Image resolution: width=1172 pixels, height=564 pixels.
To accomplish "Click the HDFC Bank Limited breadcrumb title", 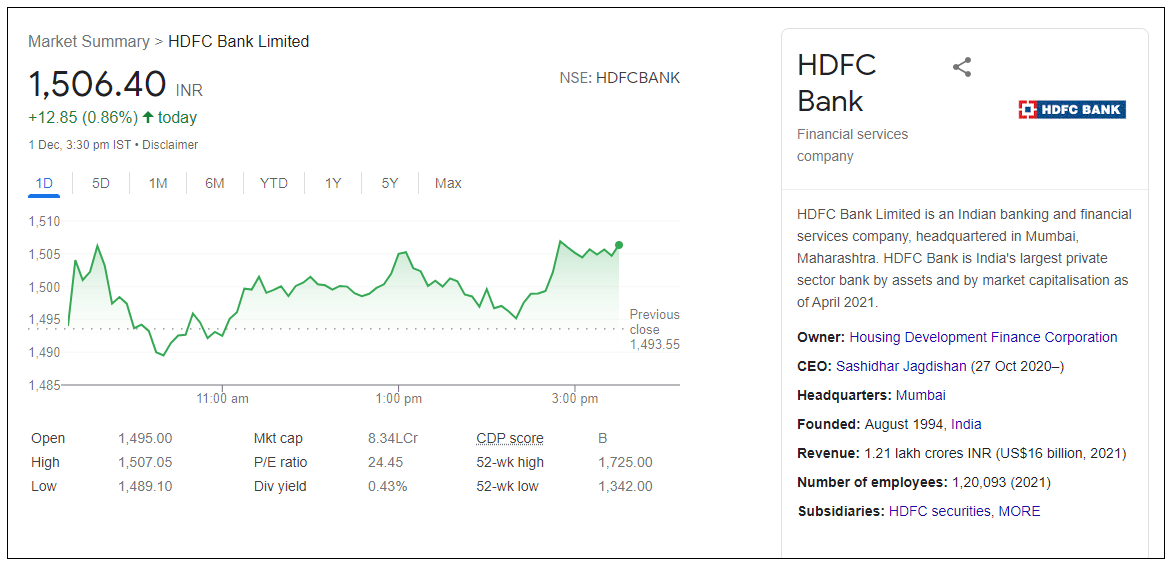I will tap(238, 42).
